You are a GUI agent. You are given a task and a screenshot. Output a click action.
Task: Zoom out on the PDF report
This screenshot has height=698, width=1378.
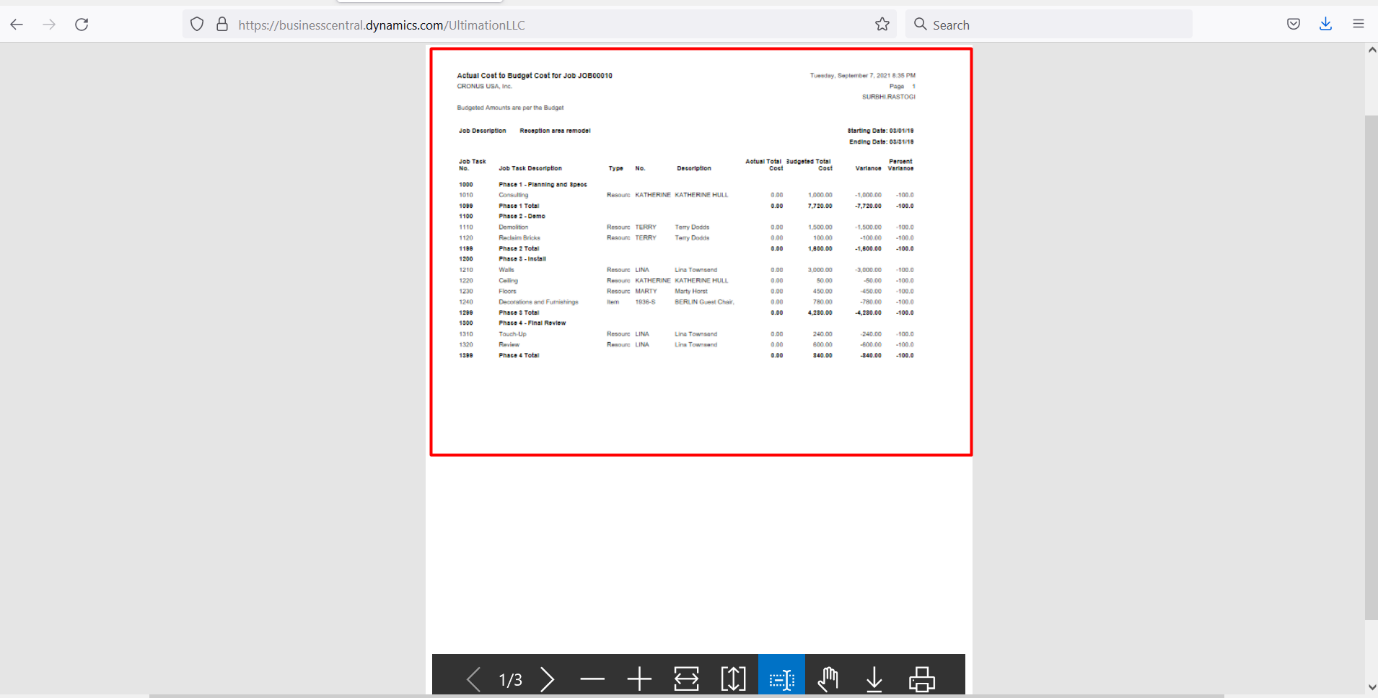click(x=593, y=679)
